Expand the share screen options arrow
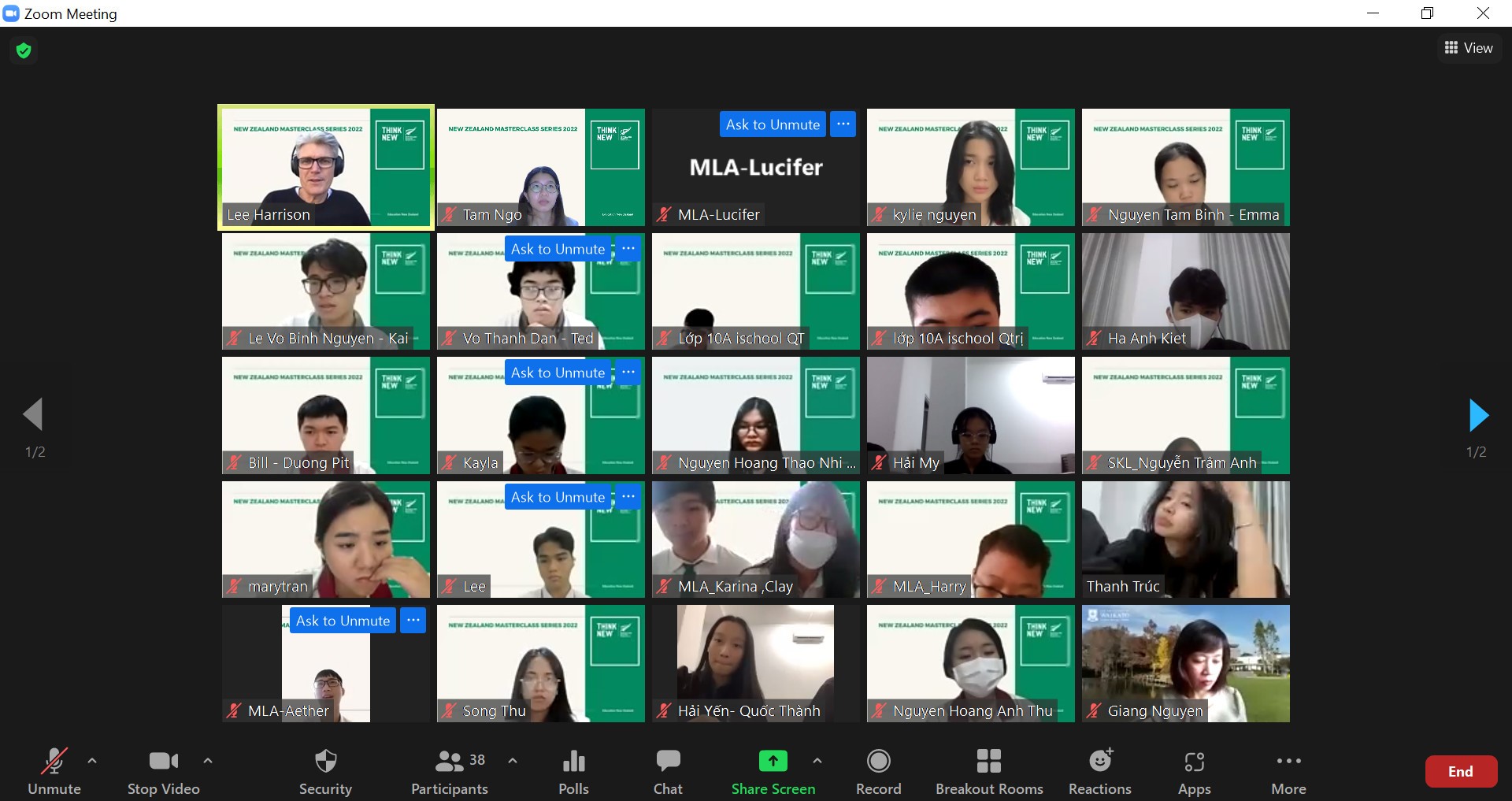Screen dimensions: 1512x801 [817, 761]
